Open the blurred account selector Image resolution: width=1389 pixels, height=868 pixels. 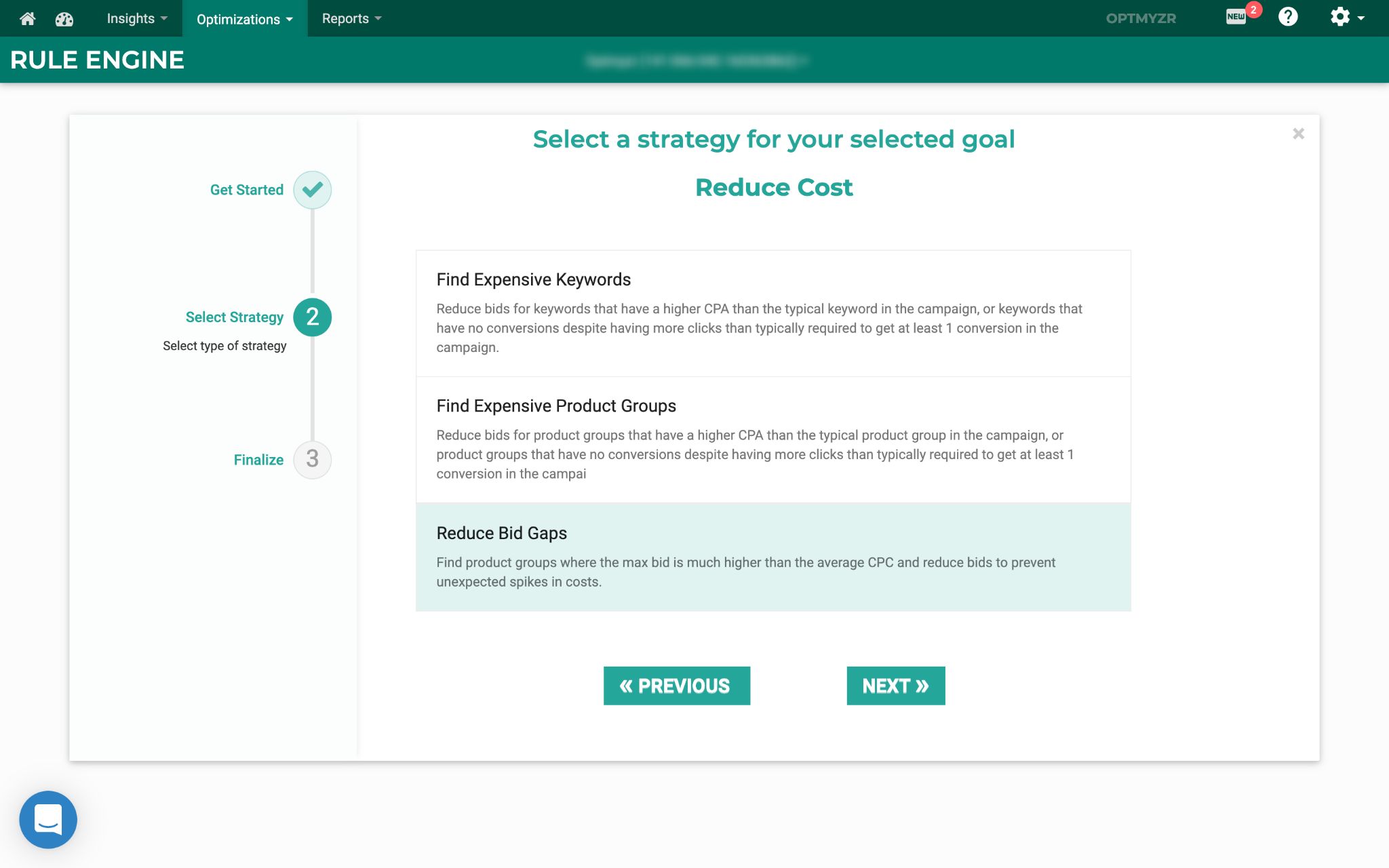click(x=697, y=61)
